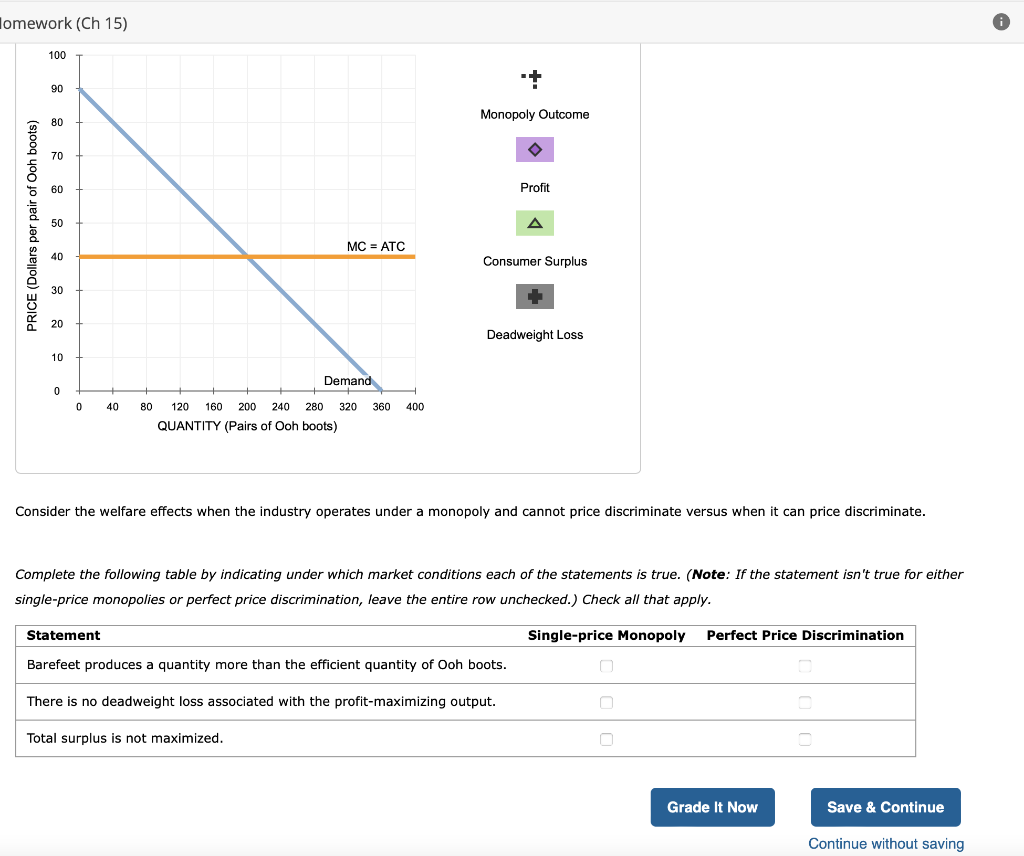The image size is (1024, 856).
Task: Check Perfect Price Discrimination for no deadweight loss statement
Action: (805, 702)
